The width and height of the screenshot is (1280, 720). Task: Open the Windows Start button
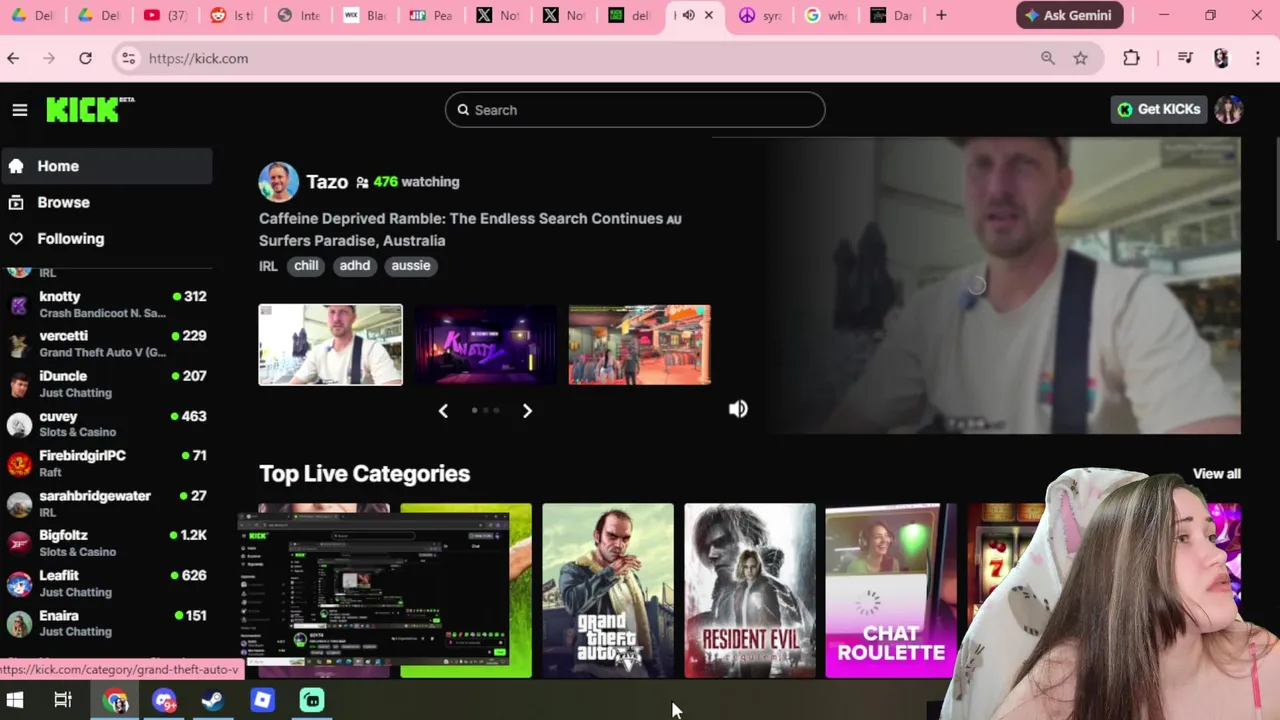[15, 700]
